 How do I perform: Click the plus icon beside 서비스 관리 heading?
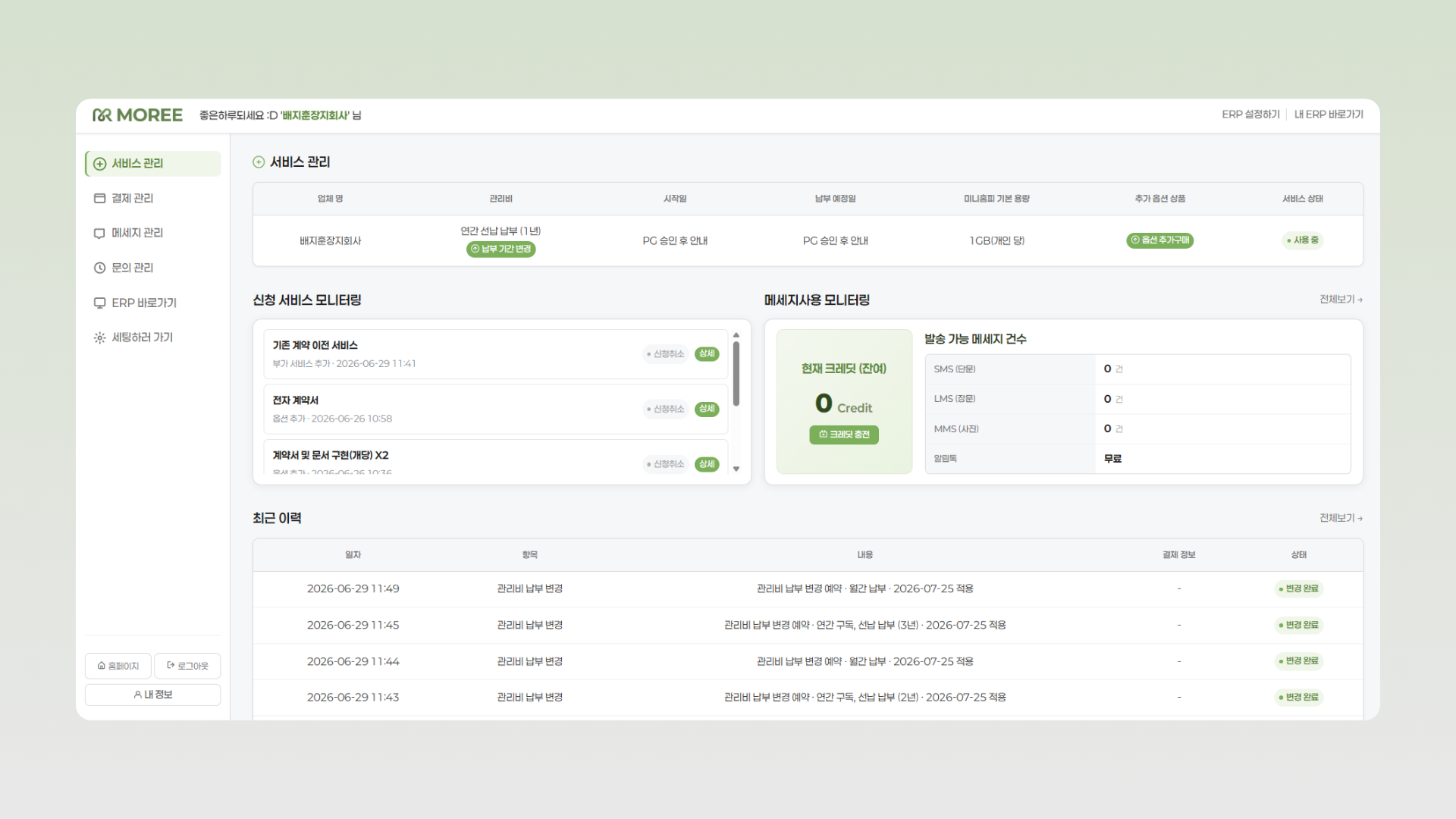[x=259, y=162]
